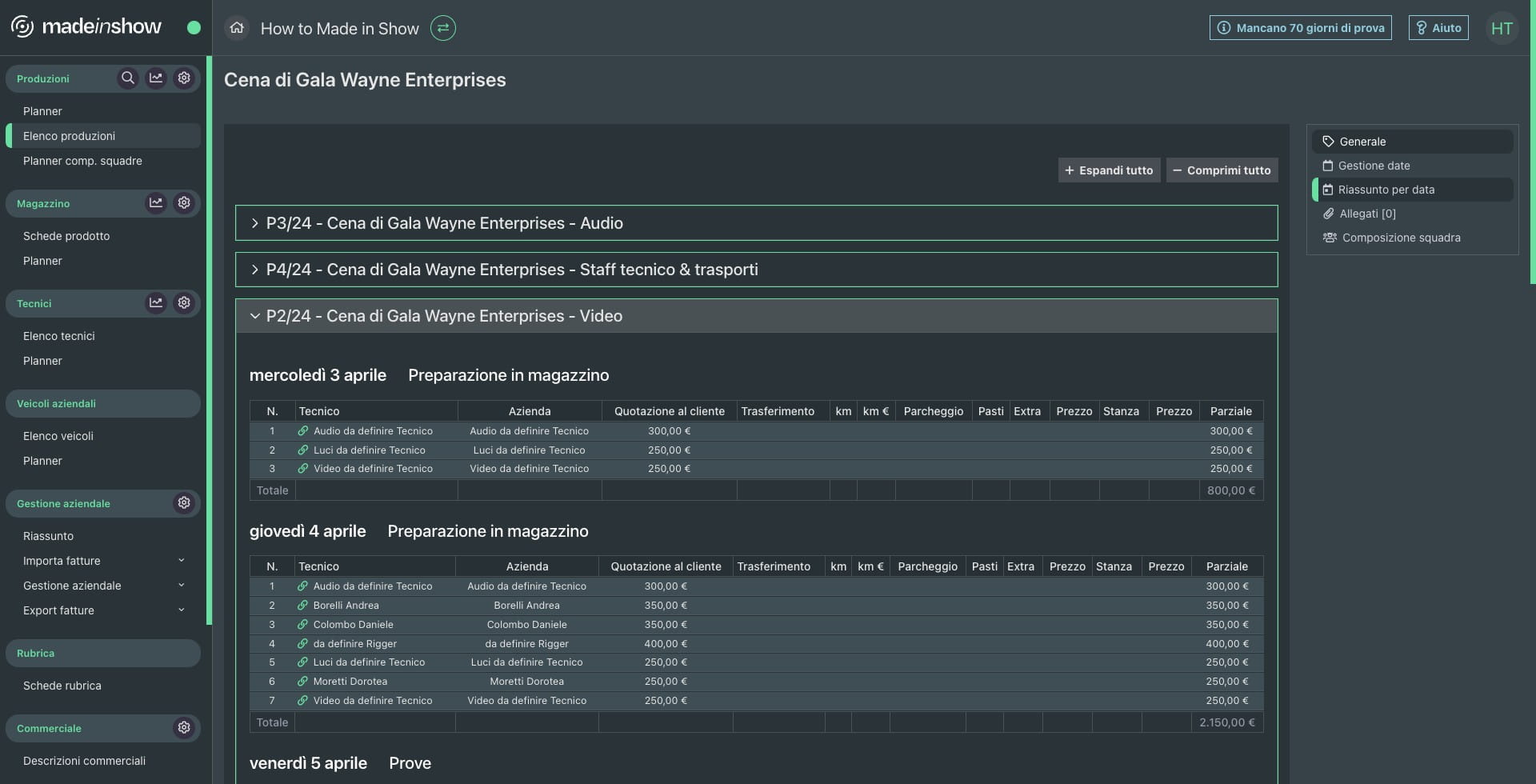The width and height of the screenshot is (1536, 784).
Task: Open Allegati [0] in right panel
Action: 1413,214
